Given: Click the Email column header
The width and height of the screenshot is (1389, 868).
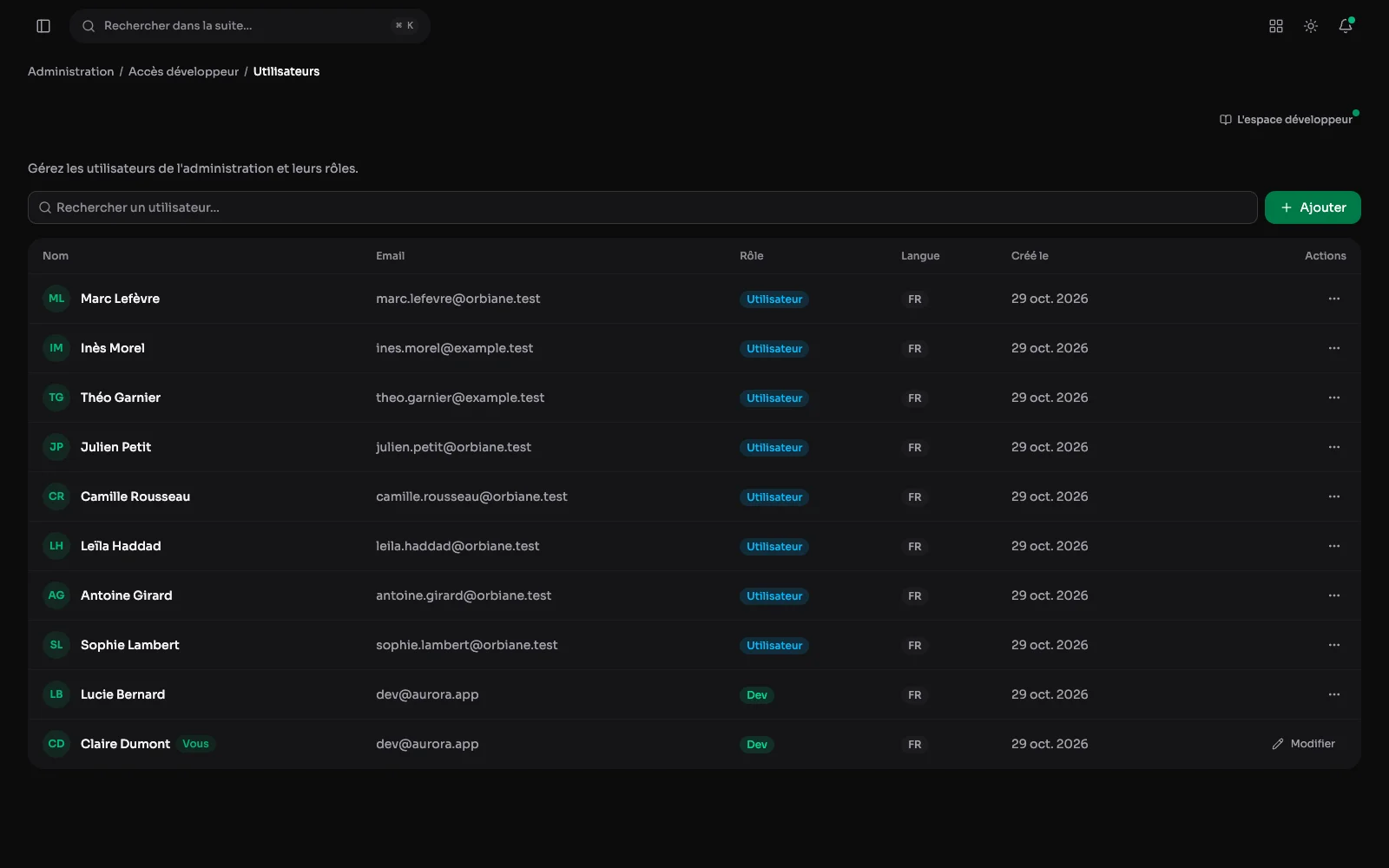Looking at the screenshot, I should (390, 256).
